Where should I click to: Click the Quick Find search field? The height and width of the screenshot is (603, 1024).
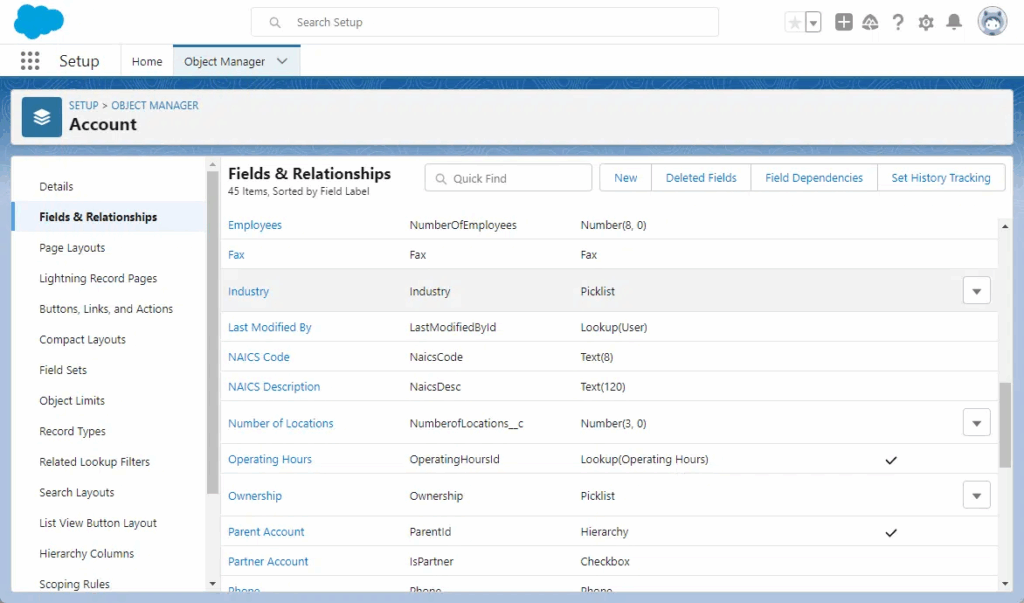point(509,178)
